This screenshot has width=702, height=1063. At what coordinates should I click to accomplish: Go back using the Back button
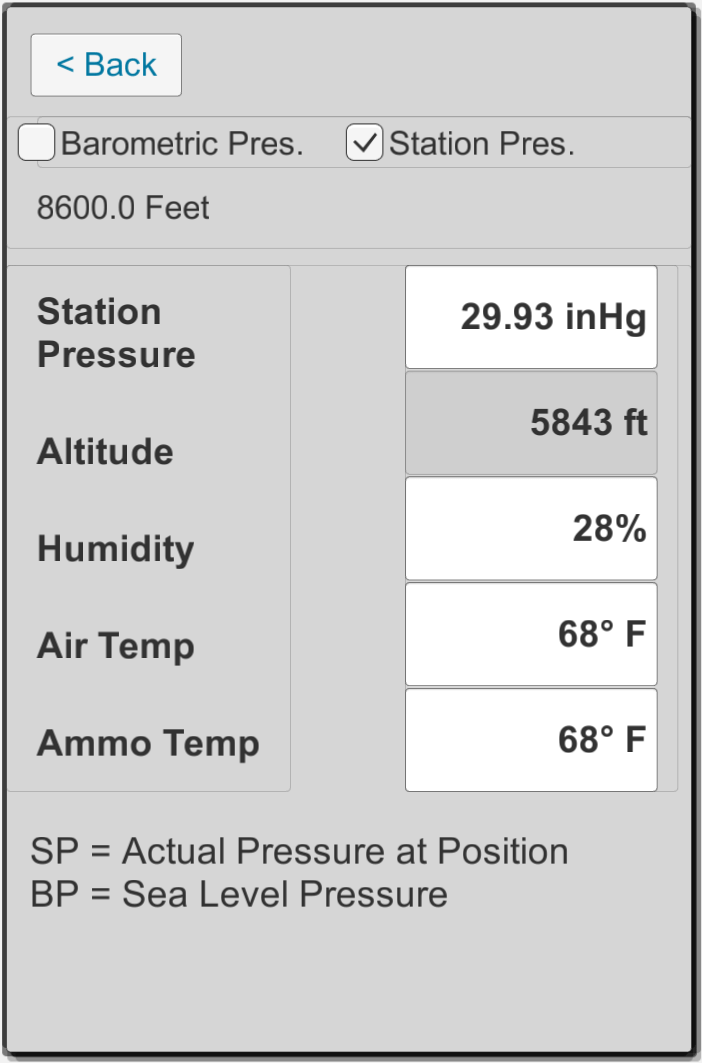[x=106, y=65]
